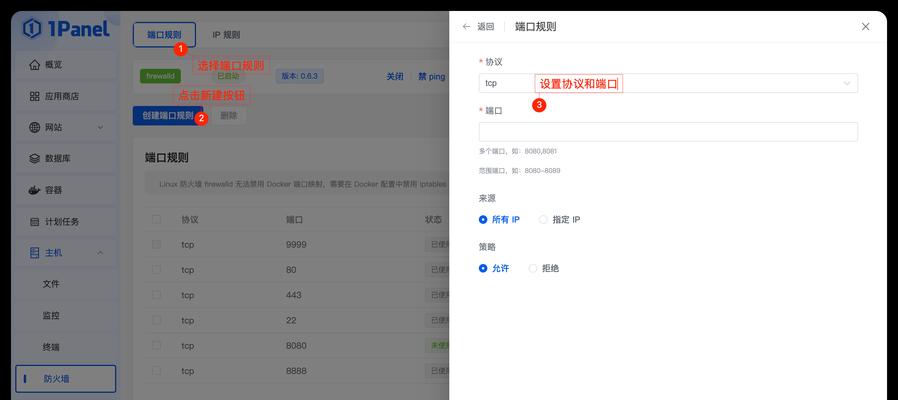
Task: Open 文件 in the sidebar
Action: point(51,284)
